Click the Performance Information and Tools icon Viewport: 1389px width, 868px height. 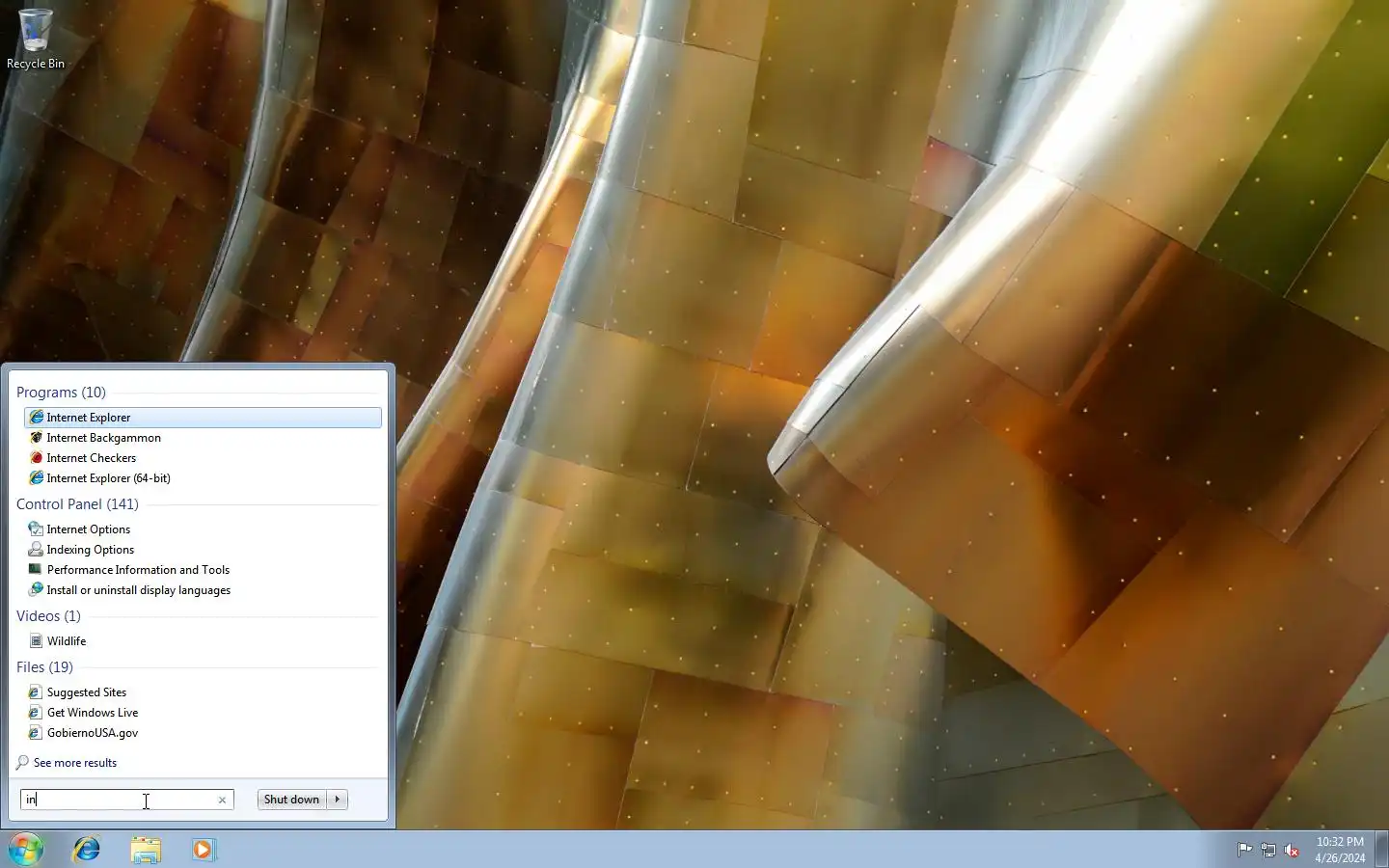tap(36, 570)
